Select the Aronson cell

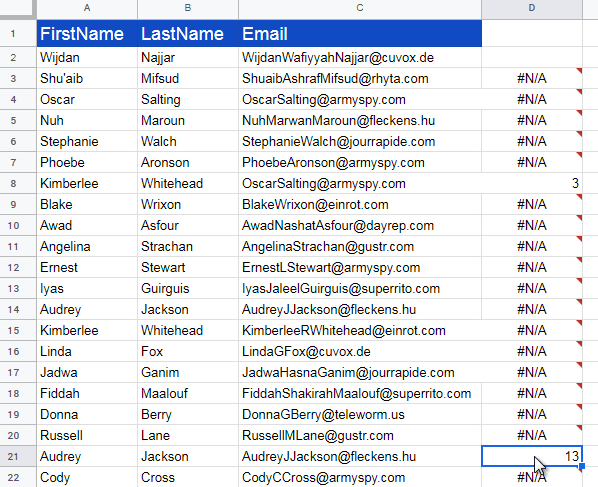(188, 162)
